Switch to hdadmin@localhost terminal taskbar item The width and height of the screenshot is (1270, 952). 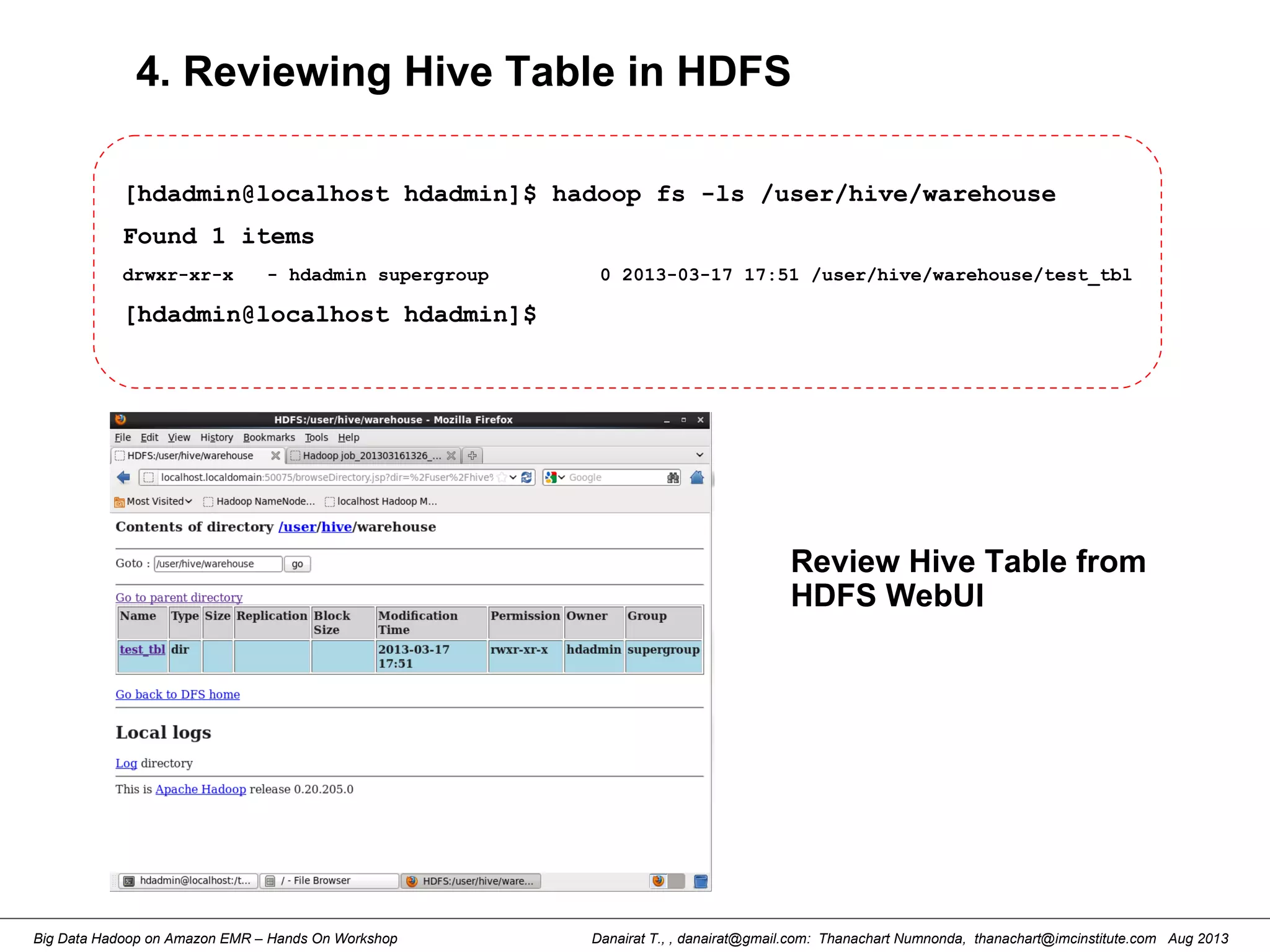189,881
